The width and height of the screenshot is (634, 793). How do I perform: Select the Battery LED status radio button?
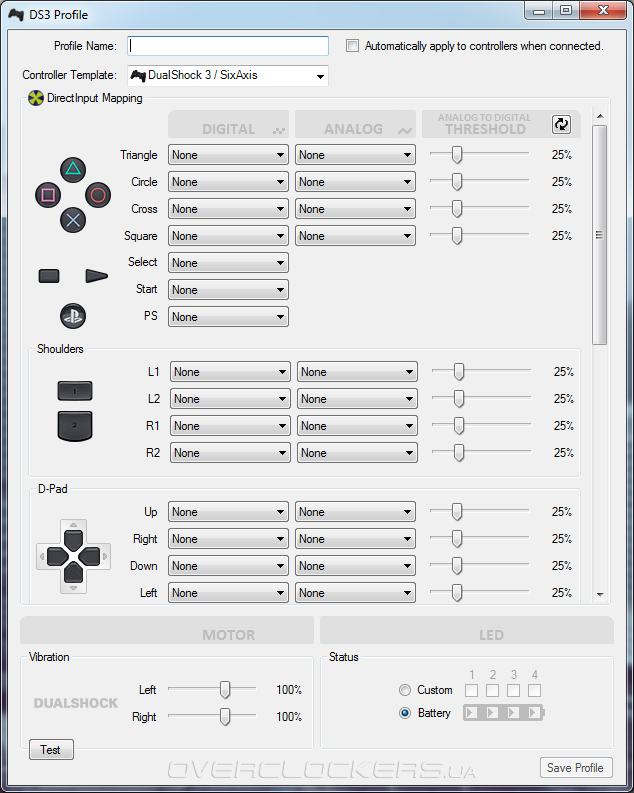tap(405, 713)
